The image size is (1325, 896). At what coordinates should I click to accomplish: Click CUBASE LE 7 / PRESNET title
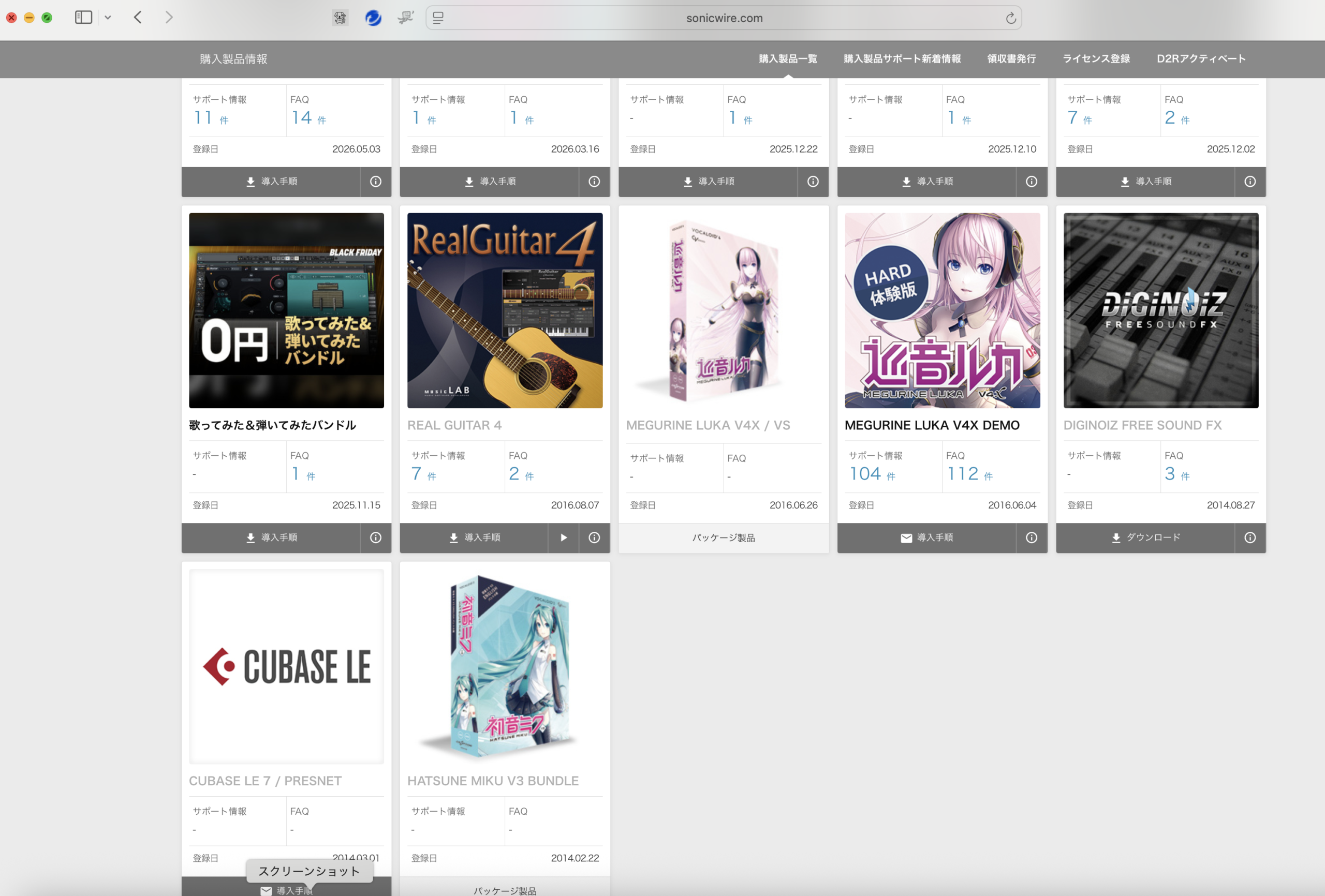(265, 781)
